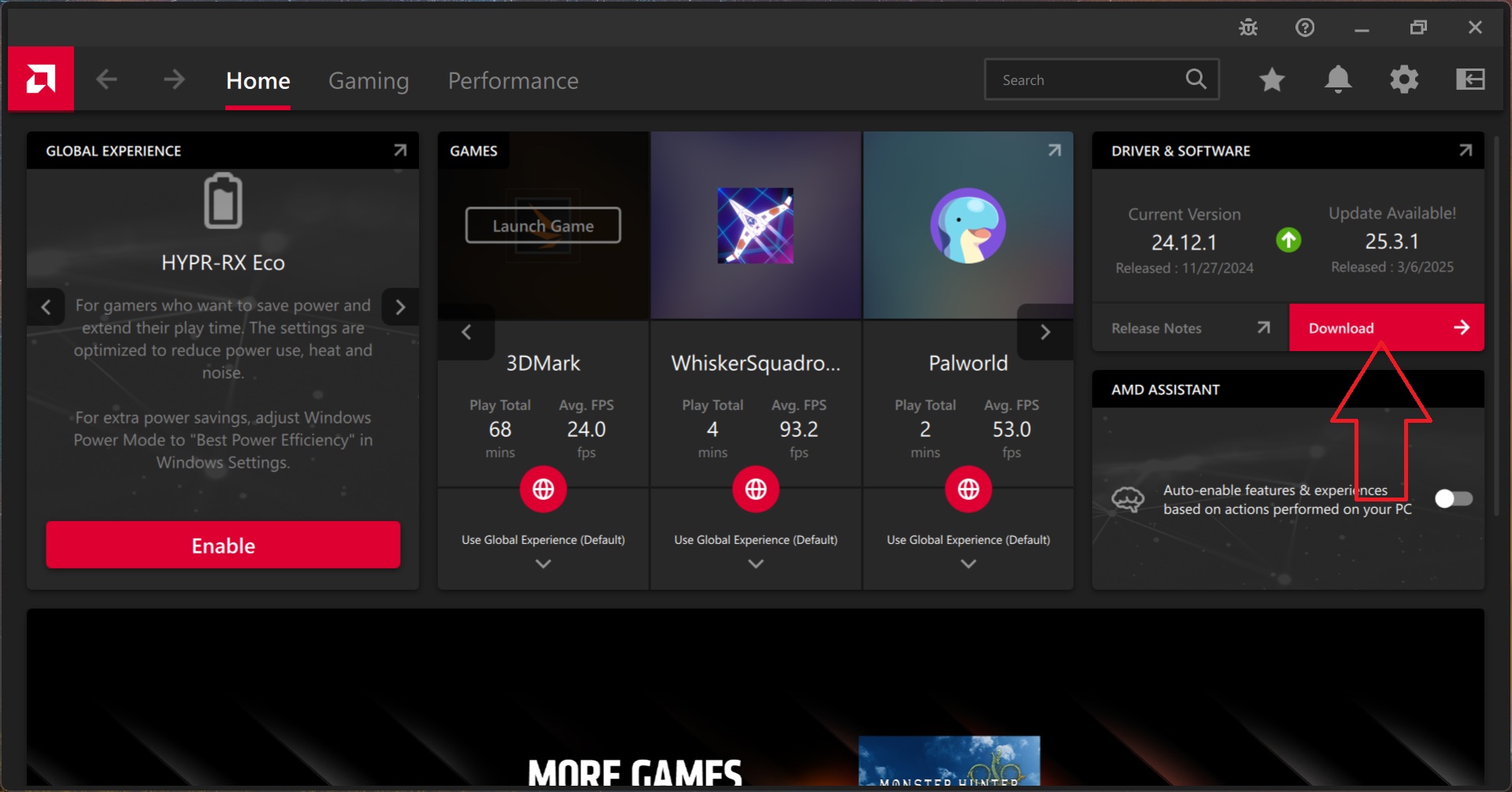This screenshot has height=792, width=1512.
Task: Toggle AMD Assistant auto-enable features switch
Action: [x=1453, y=498]
